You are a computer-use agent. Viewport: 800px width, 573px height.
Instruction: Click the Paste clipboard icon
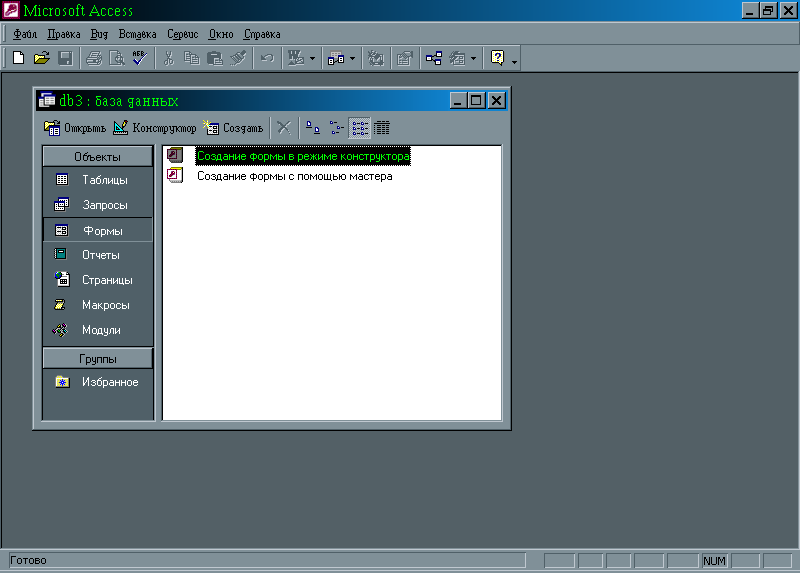[215, 58]
